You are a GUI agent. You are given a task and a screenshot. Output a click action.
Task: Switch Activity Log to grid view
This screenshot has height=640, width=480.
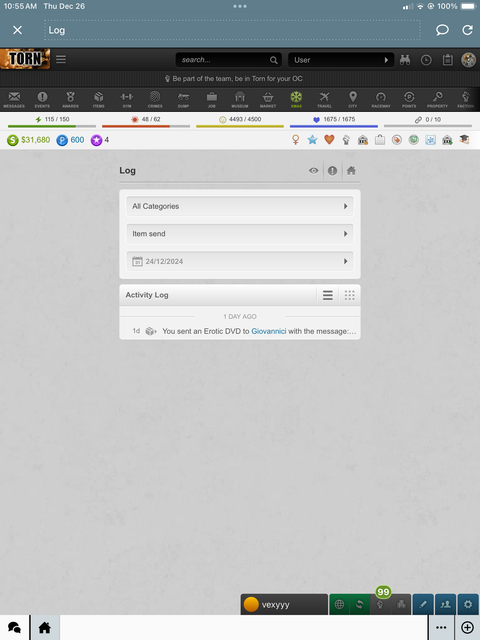[x=349, y=295]
